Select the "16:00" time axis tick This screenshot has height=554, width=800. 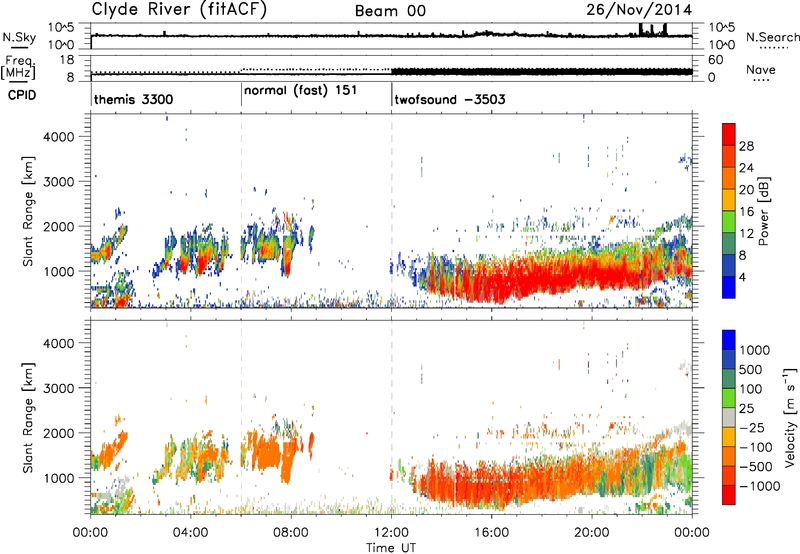click(x=491, y=533)
